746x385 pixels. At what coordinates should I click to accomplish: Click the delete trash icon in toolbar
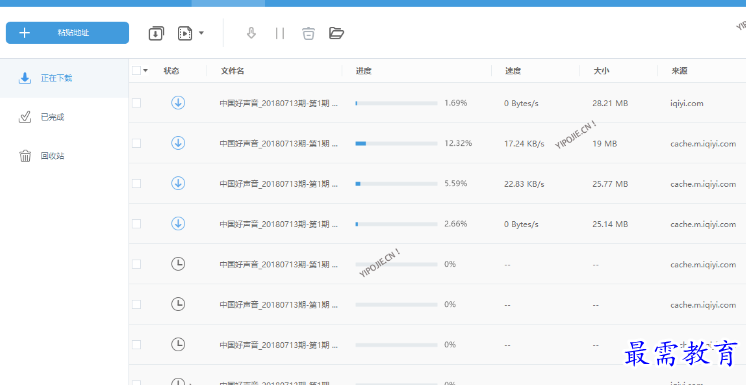click(308, 33)
